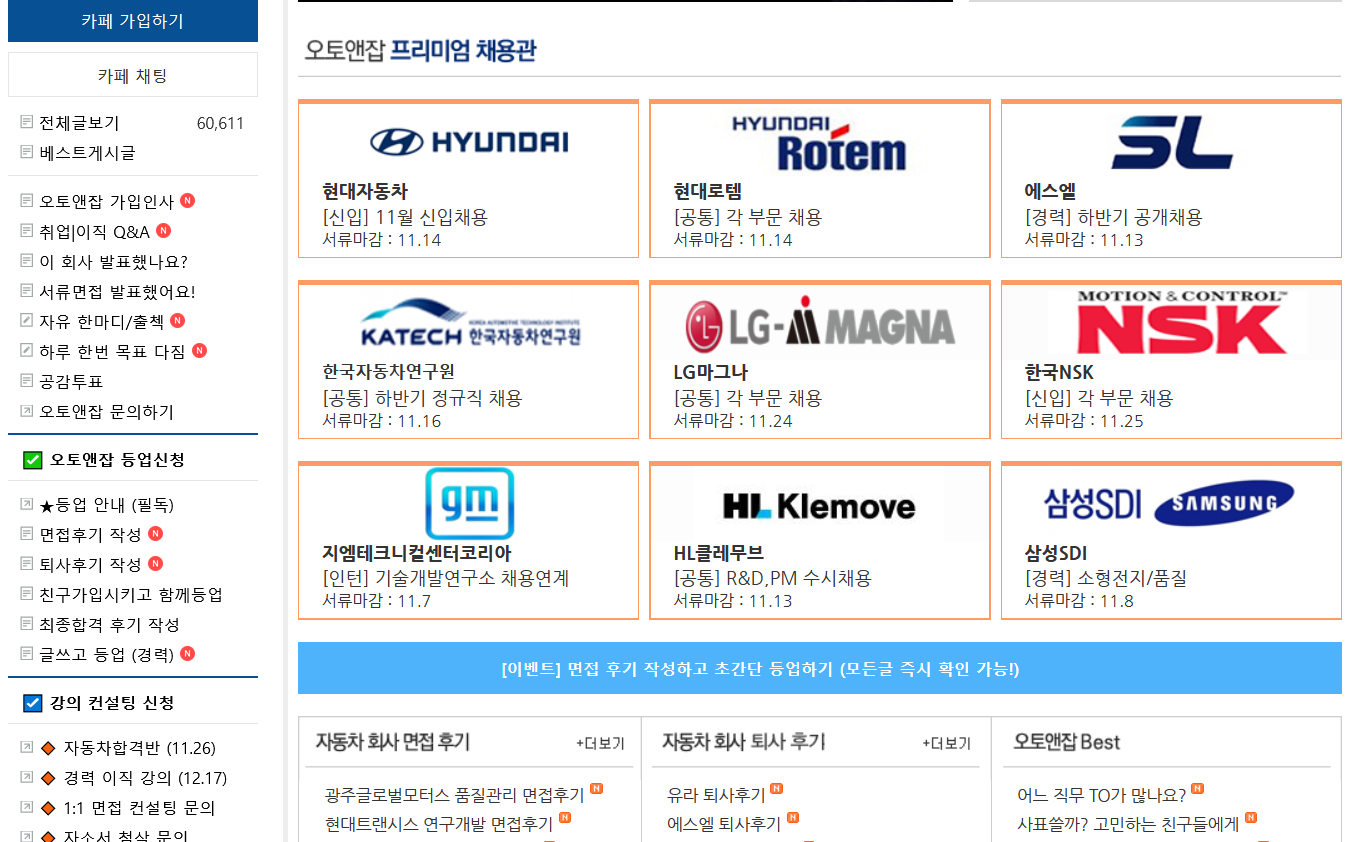Open 자유 한마디/출첵 board
This screenshot has width=1351, height=842.
pyautogui.click(x=101, y=321)
